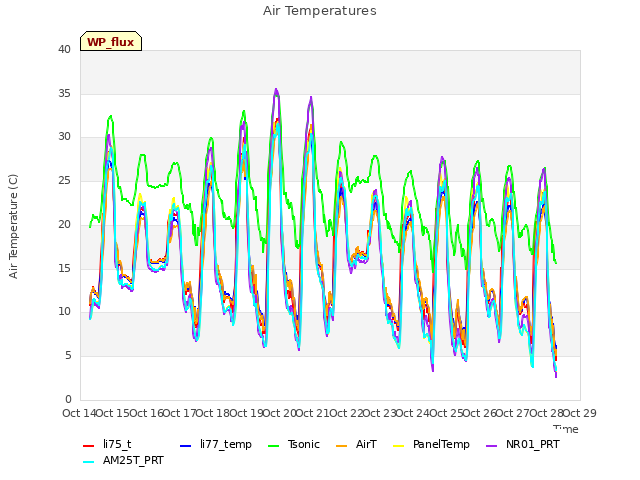
Task: Click the NR01_PRT legend entry
Action: coord(523,444)
